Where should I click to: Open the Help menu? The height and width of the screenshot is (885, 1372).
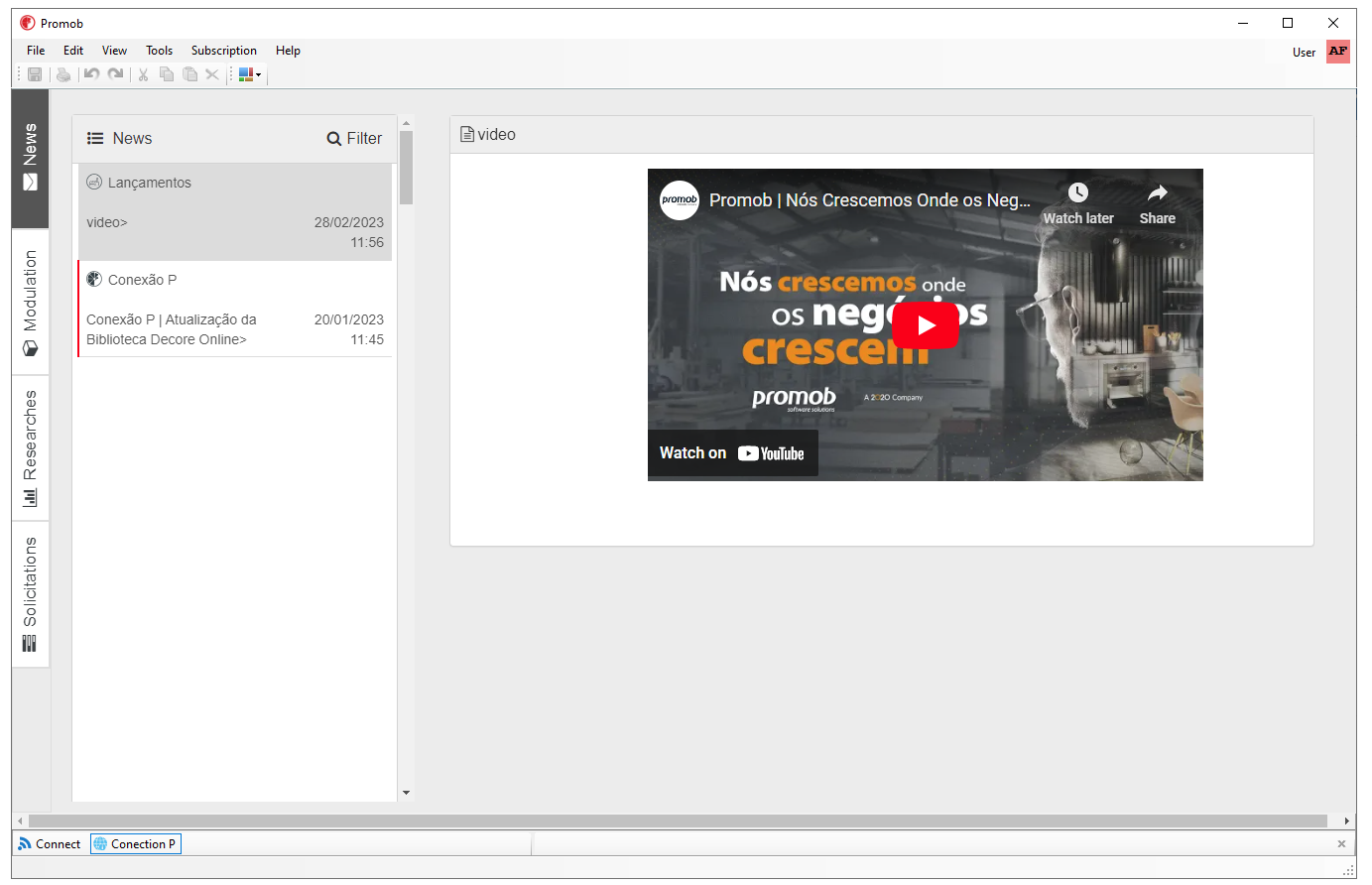288,51
